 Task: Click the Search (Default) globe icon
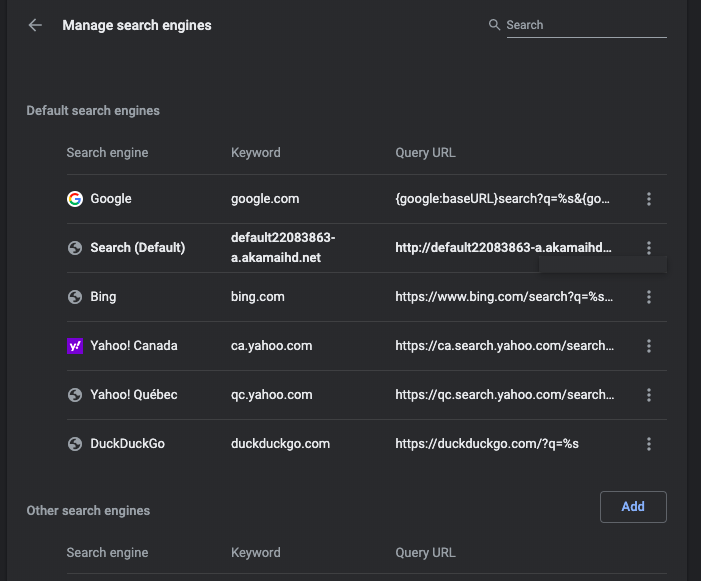75,248
